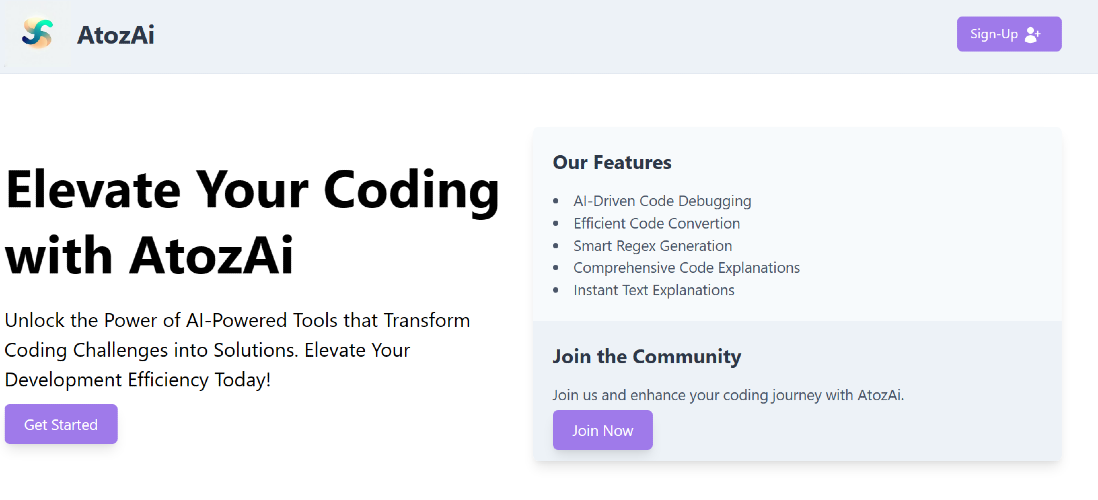
Task: Click Instant Text Explanations list item
Action: (x=654, y=290)
